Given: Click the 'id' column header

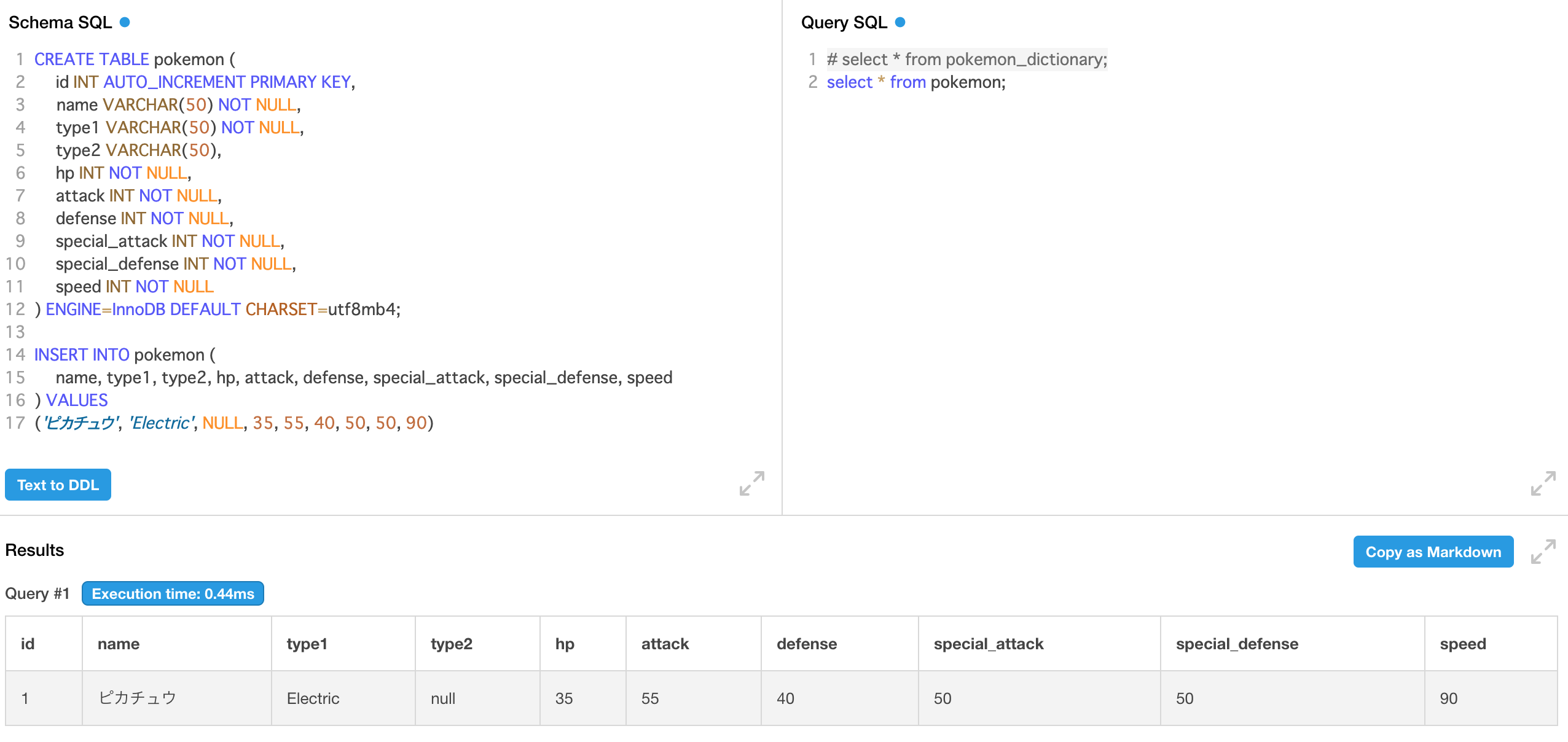Looking at the screenshot, I should [44, 644].
